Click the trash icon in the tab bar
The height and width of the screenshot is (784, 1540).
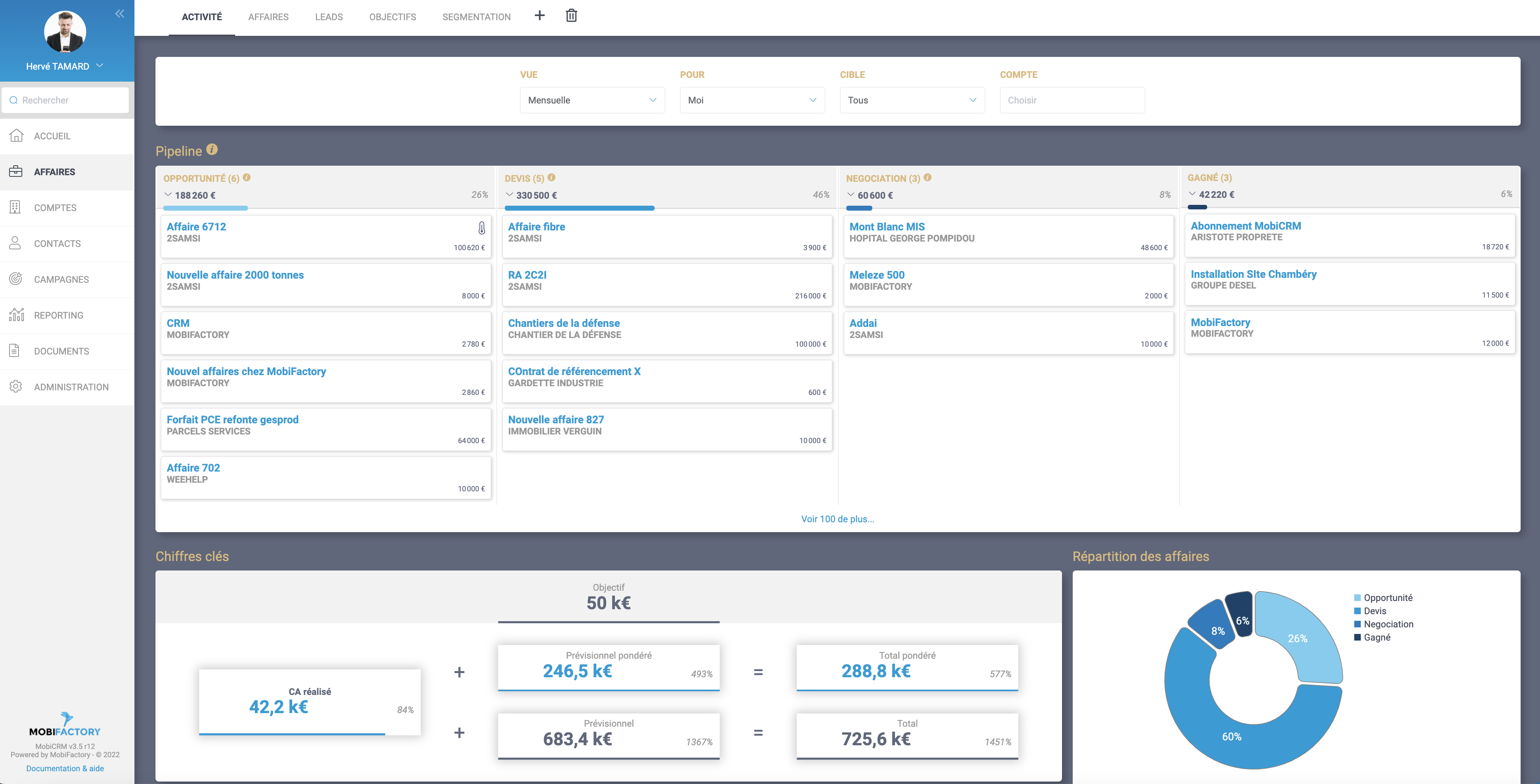tap(571, 16)
